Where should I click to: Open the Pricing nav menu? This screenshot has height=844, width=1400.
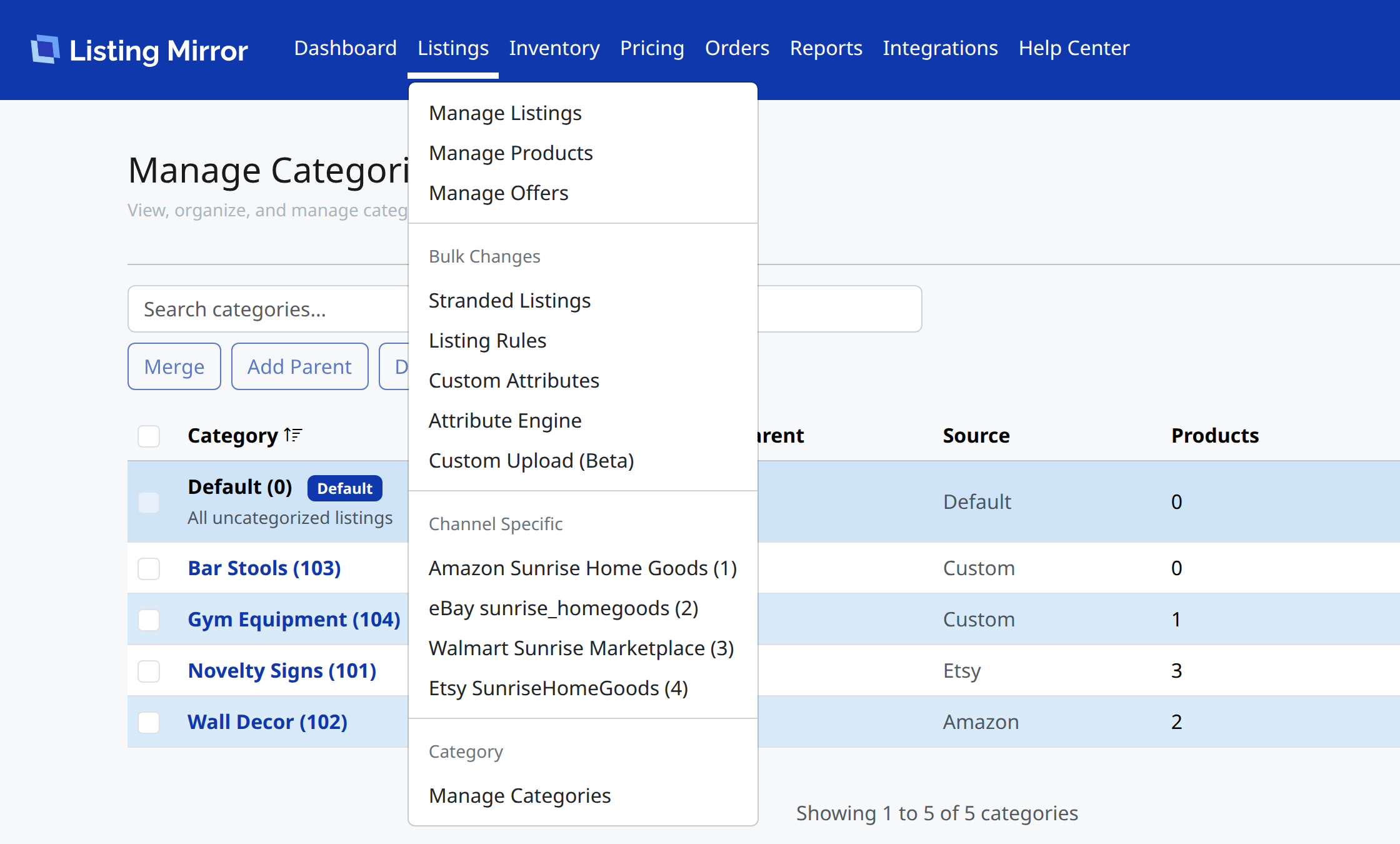pyautogui.click(x=652, y=48)
